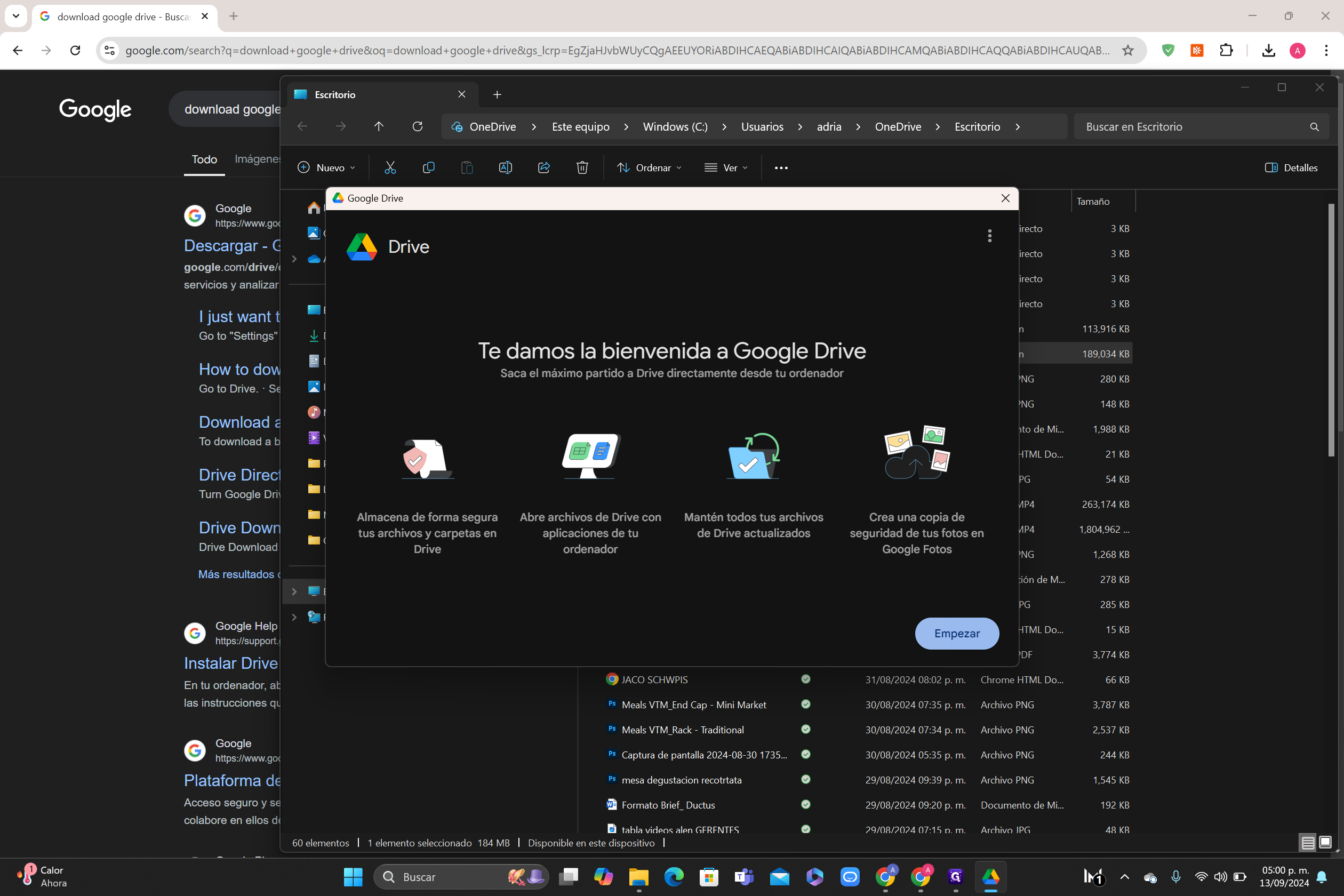This screenshot has height=896, width=1344.
Task: Open the Chrome profile avatar A
Action: pyautogui.click(x=1297, y=50)
